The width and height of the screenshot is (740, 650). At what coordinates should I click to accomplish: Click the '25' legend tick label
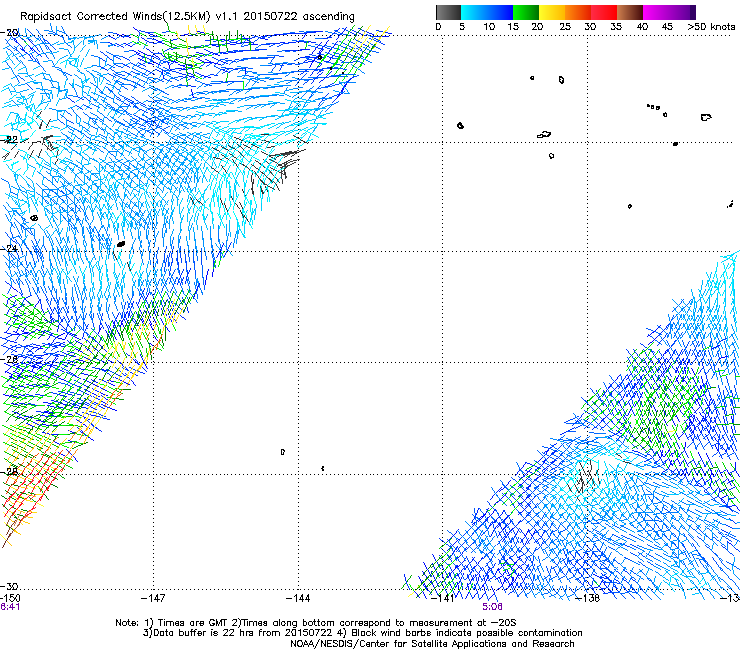[x=564, y=26]
